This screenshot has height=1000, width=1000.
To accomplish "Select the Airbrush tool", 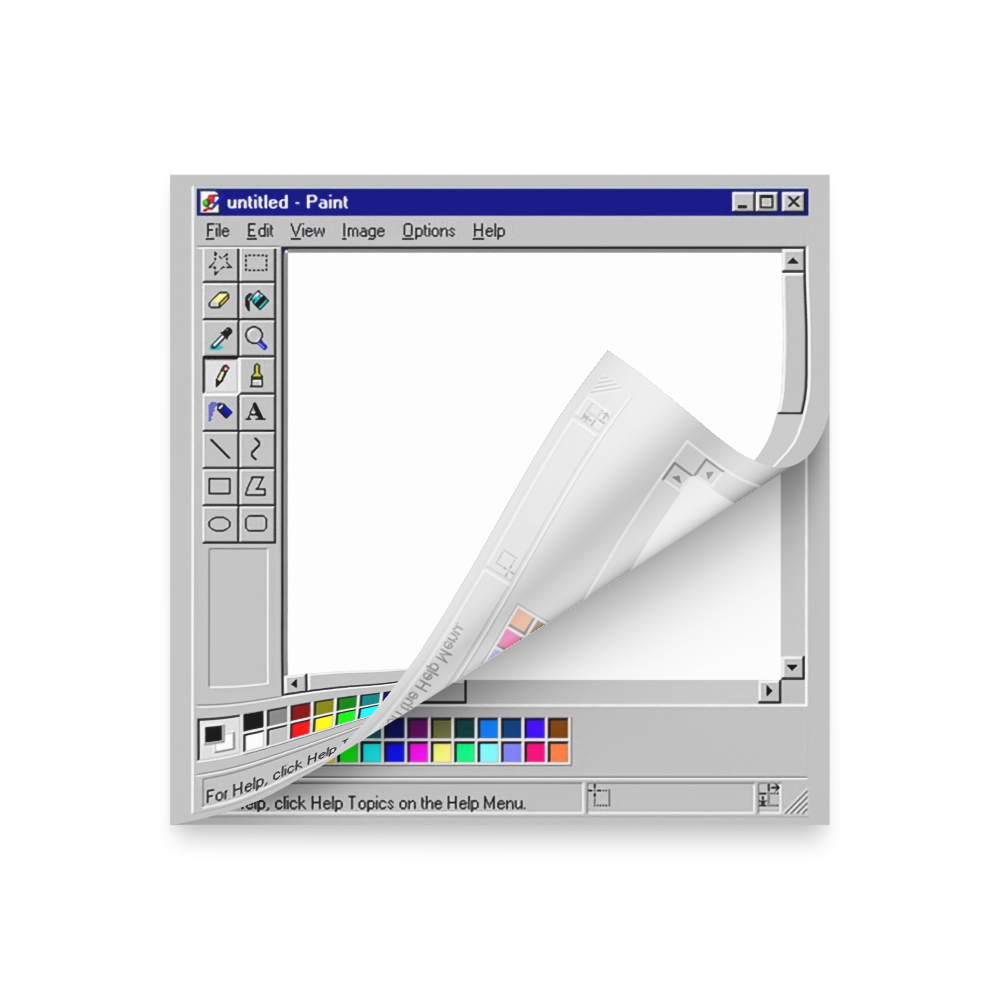I will pos(220,412).
